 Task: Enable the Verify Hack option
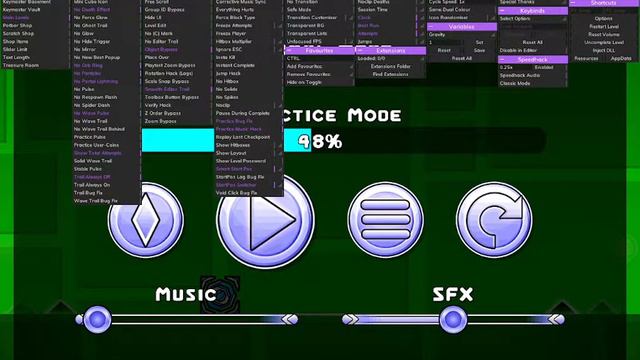[177, 105]
